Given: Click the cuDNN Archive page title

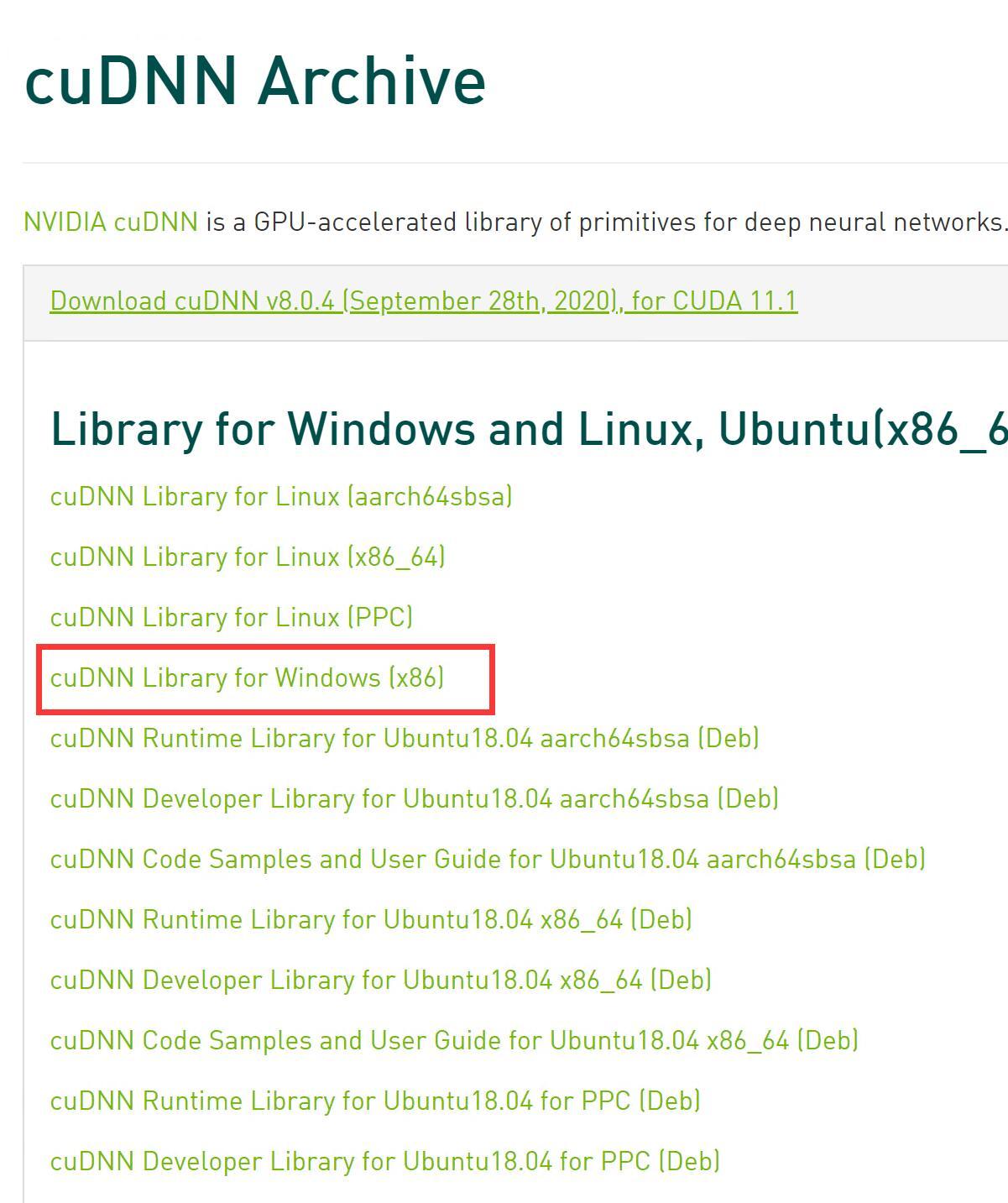Looking at the screenshot, I should point(255,81).
